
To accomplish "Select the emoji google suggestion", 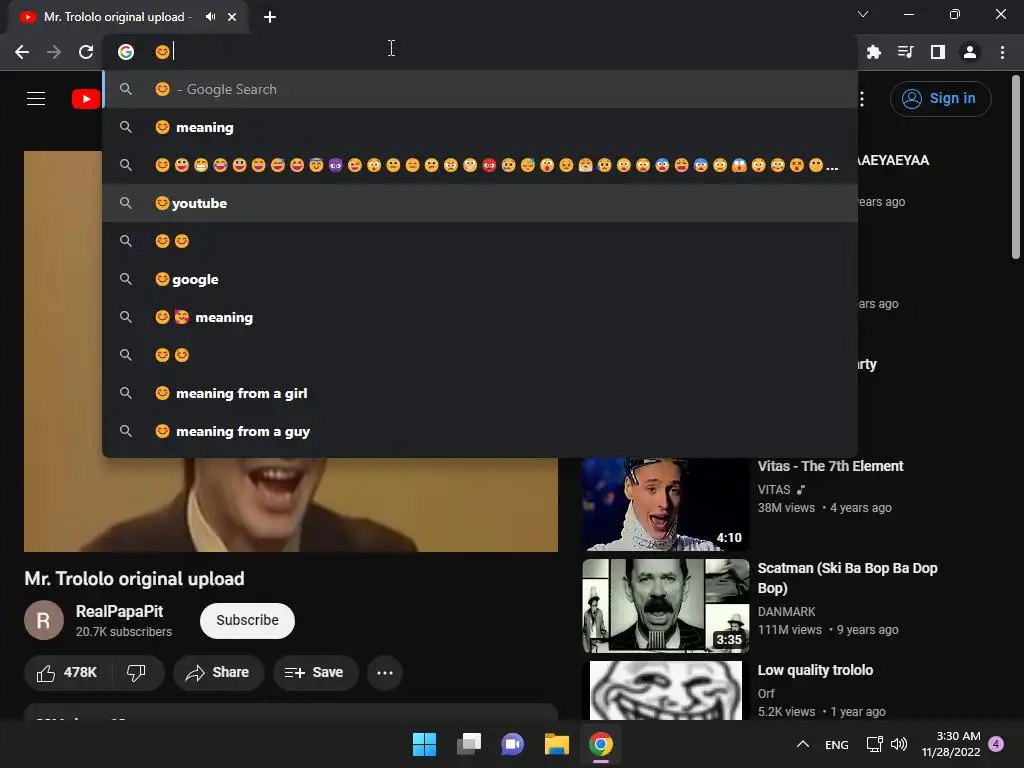I will click(x=480, y=280).
